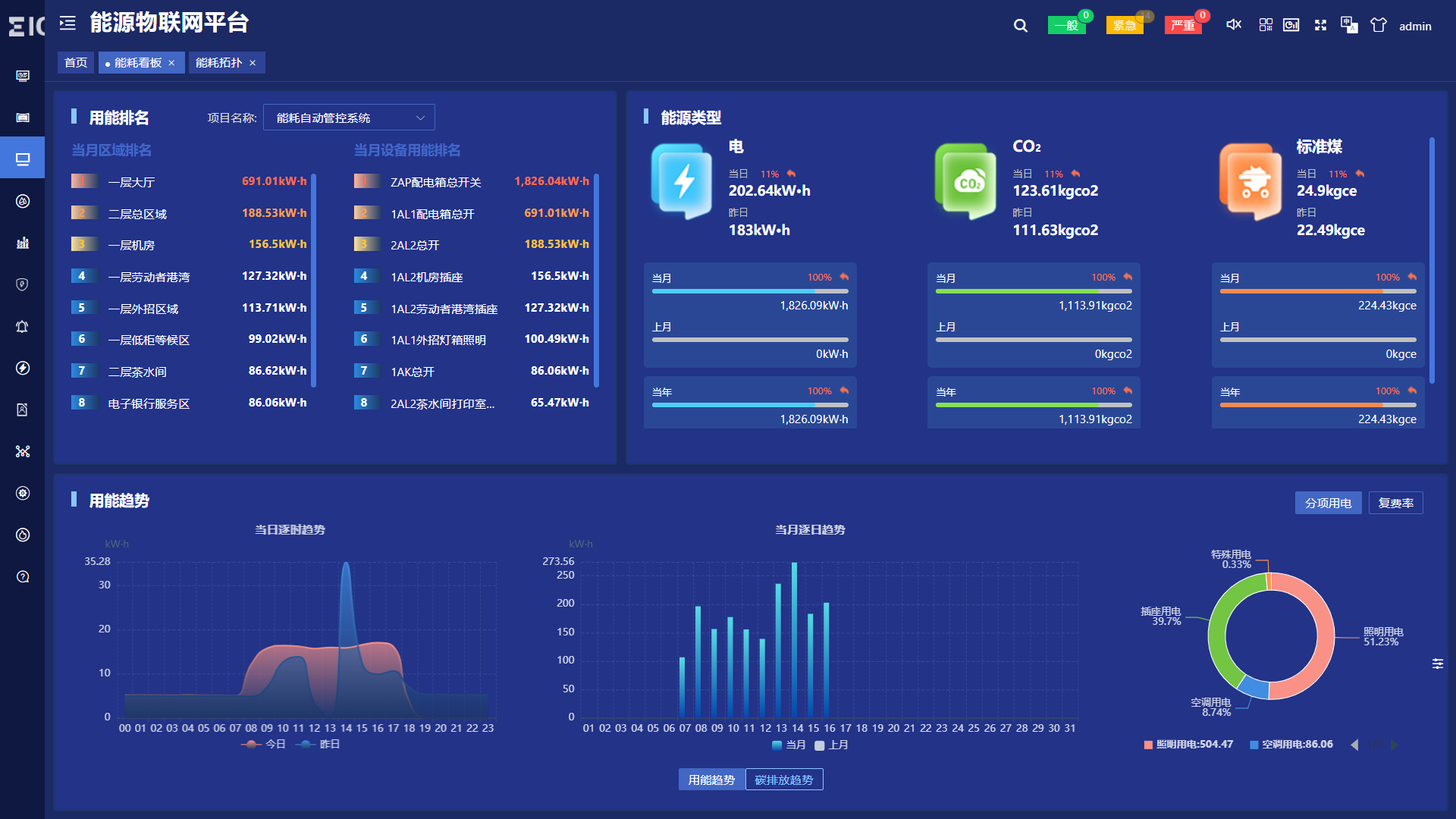Toggle the 昨日 legend series

318,744
